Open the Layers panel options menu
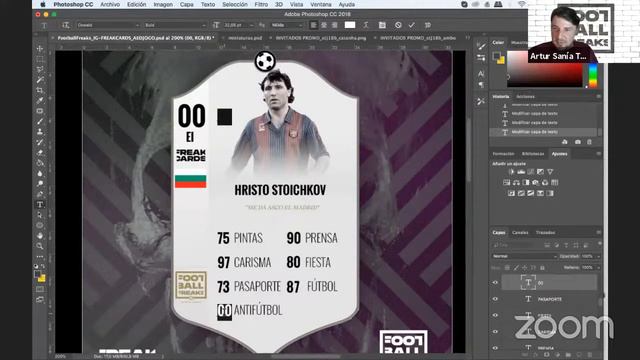 click(x=598, y=233)
